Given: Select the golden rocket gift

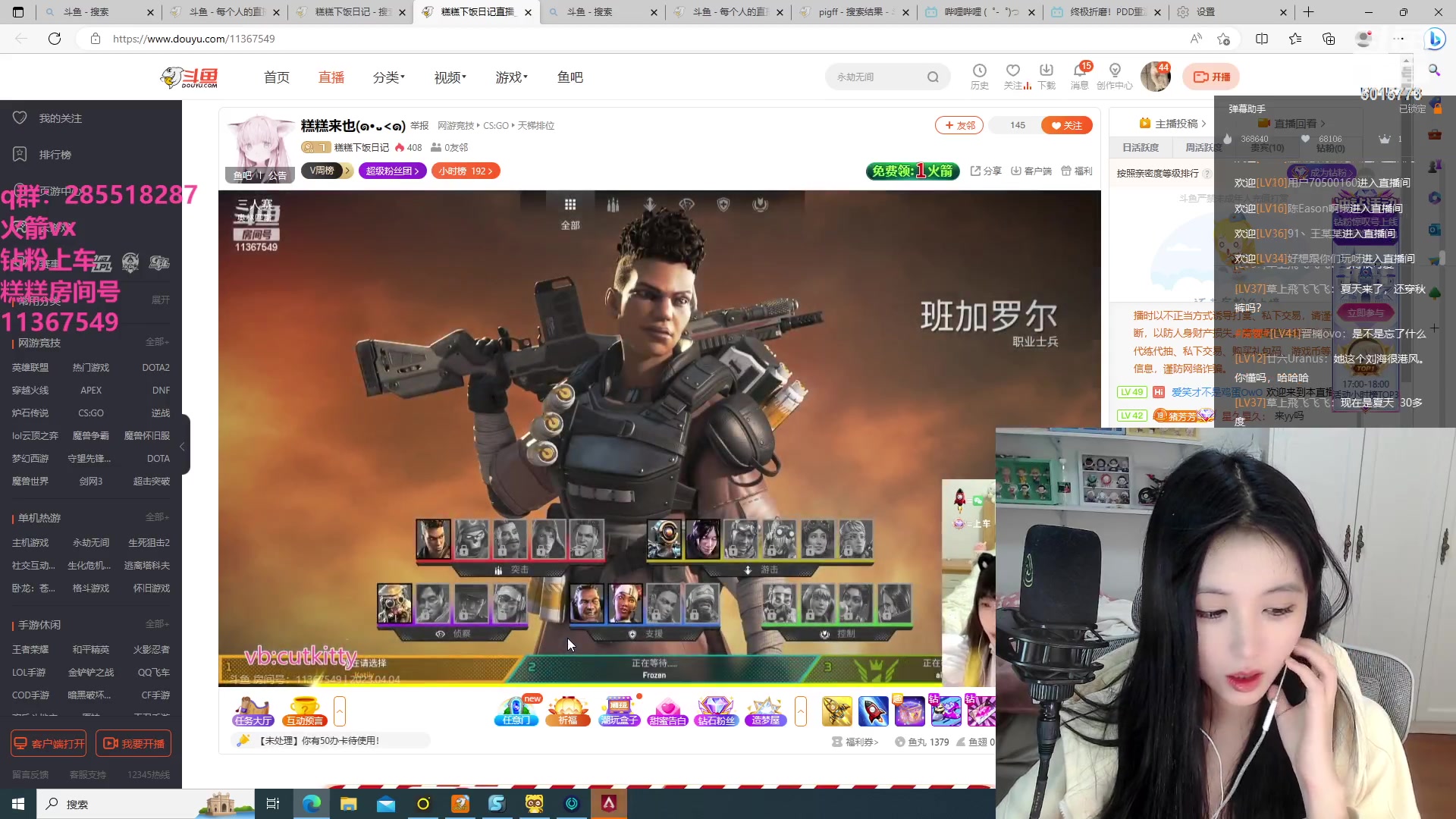Looking at the screenshot, I should [x=837, y=711].
